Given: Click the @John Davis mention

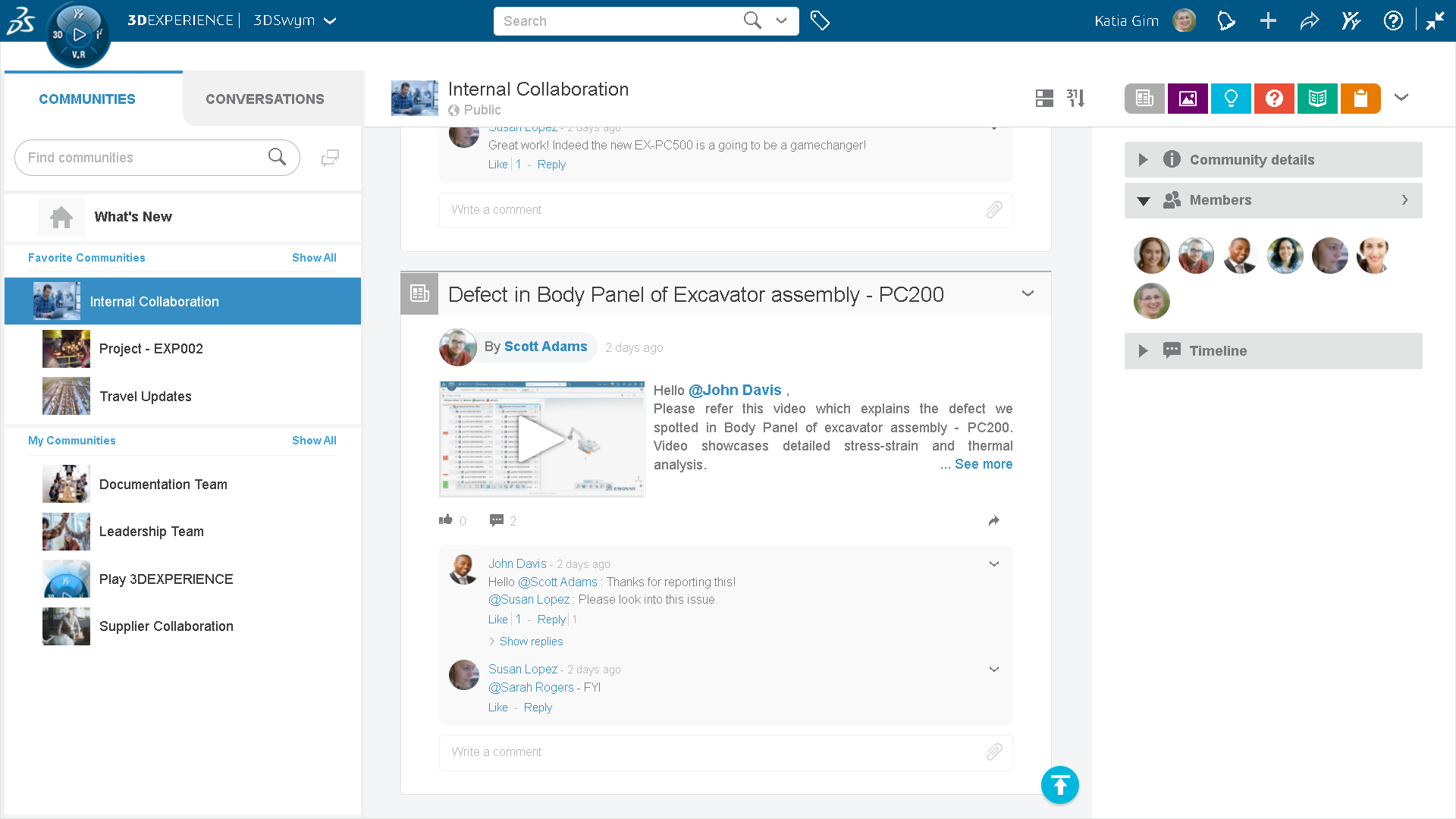Looking at the screenshot, I should 734,390.
